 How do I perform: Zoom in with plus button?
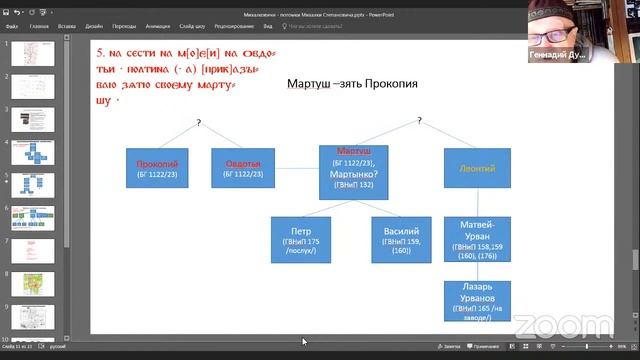611,347
